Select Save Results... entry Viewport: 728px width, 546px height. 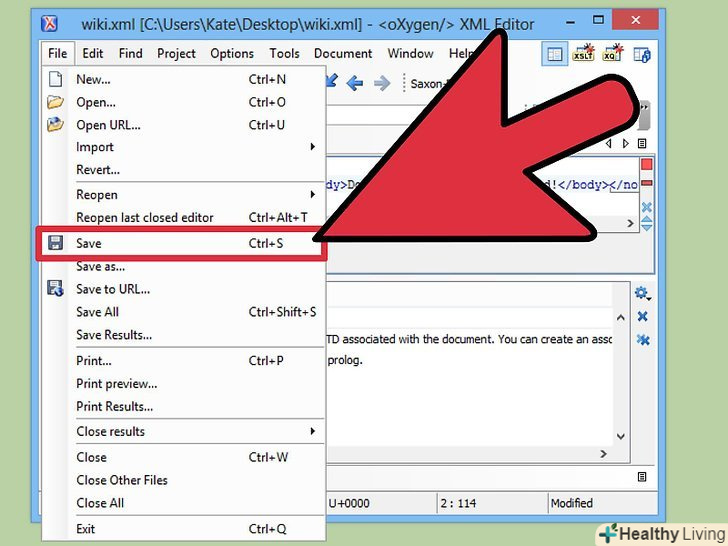183,335
